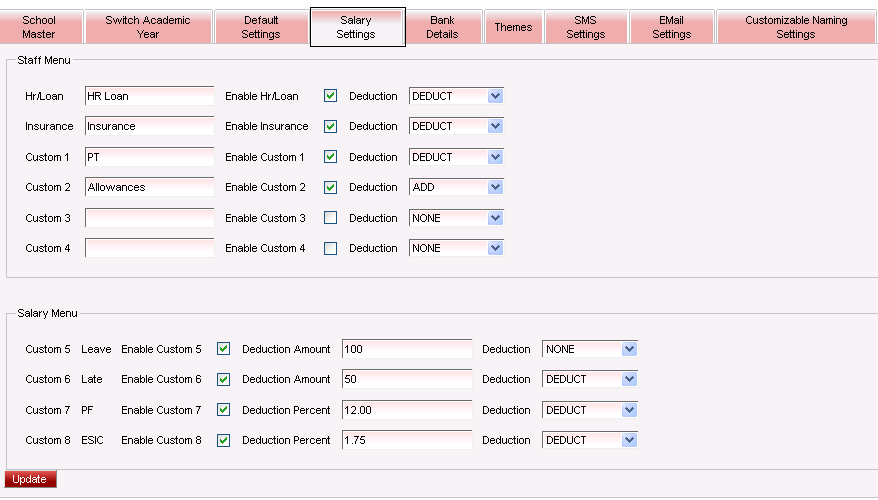The image size is (878, 500).
Task: Focus the empty Custom 3 name field
Action: point(149,218)
